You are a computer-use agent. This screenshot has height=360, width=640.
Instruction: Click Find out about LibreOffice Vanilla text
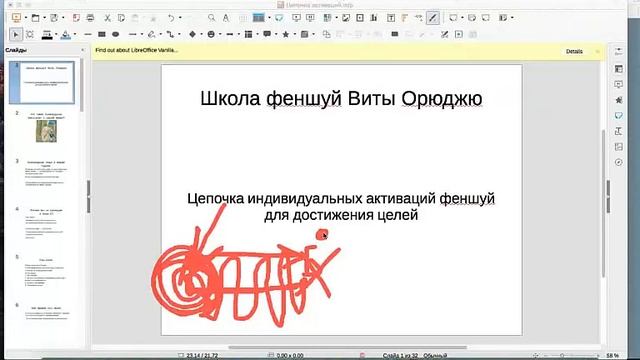click(x=136, y=50)
